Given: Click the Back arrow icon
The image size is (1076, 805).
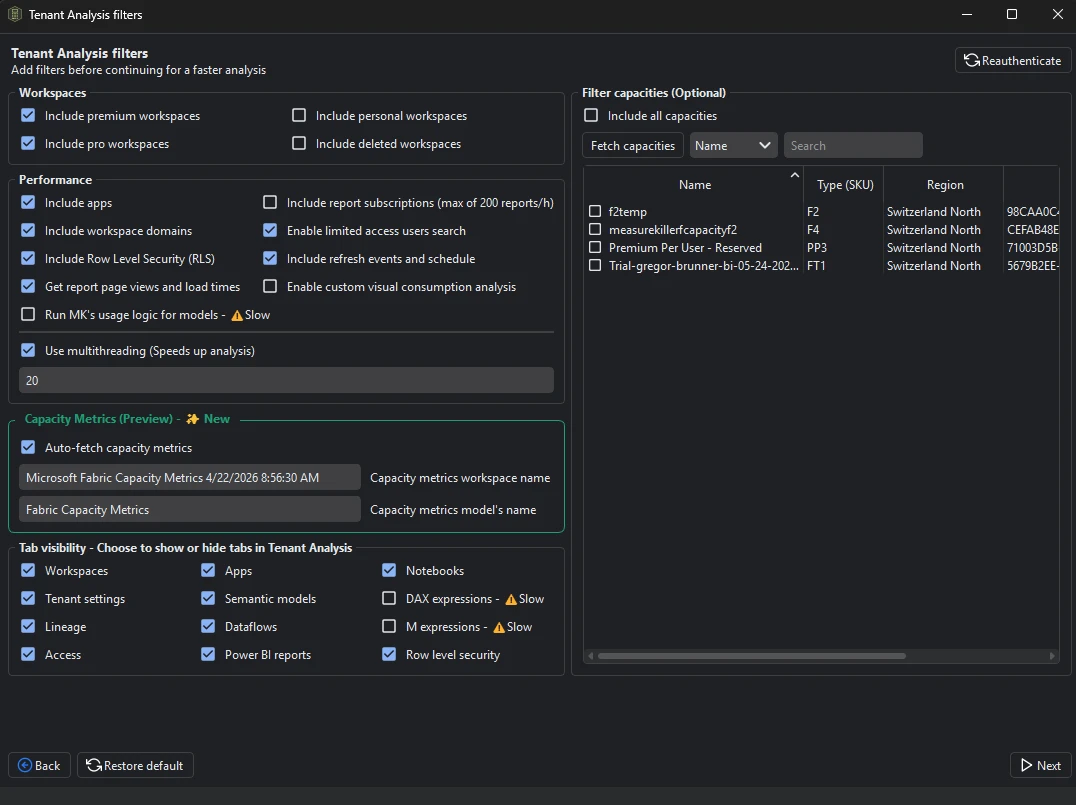Looking at the screenshot, I should point(25,765).
